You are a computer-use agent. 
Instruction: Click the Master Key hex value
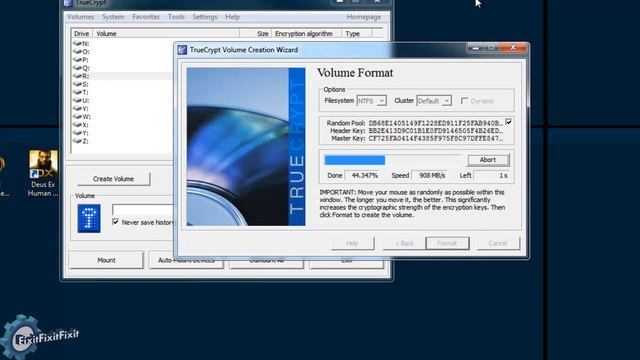[436, 139]
